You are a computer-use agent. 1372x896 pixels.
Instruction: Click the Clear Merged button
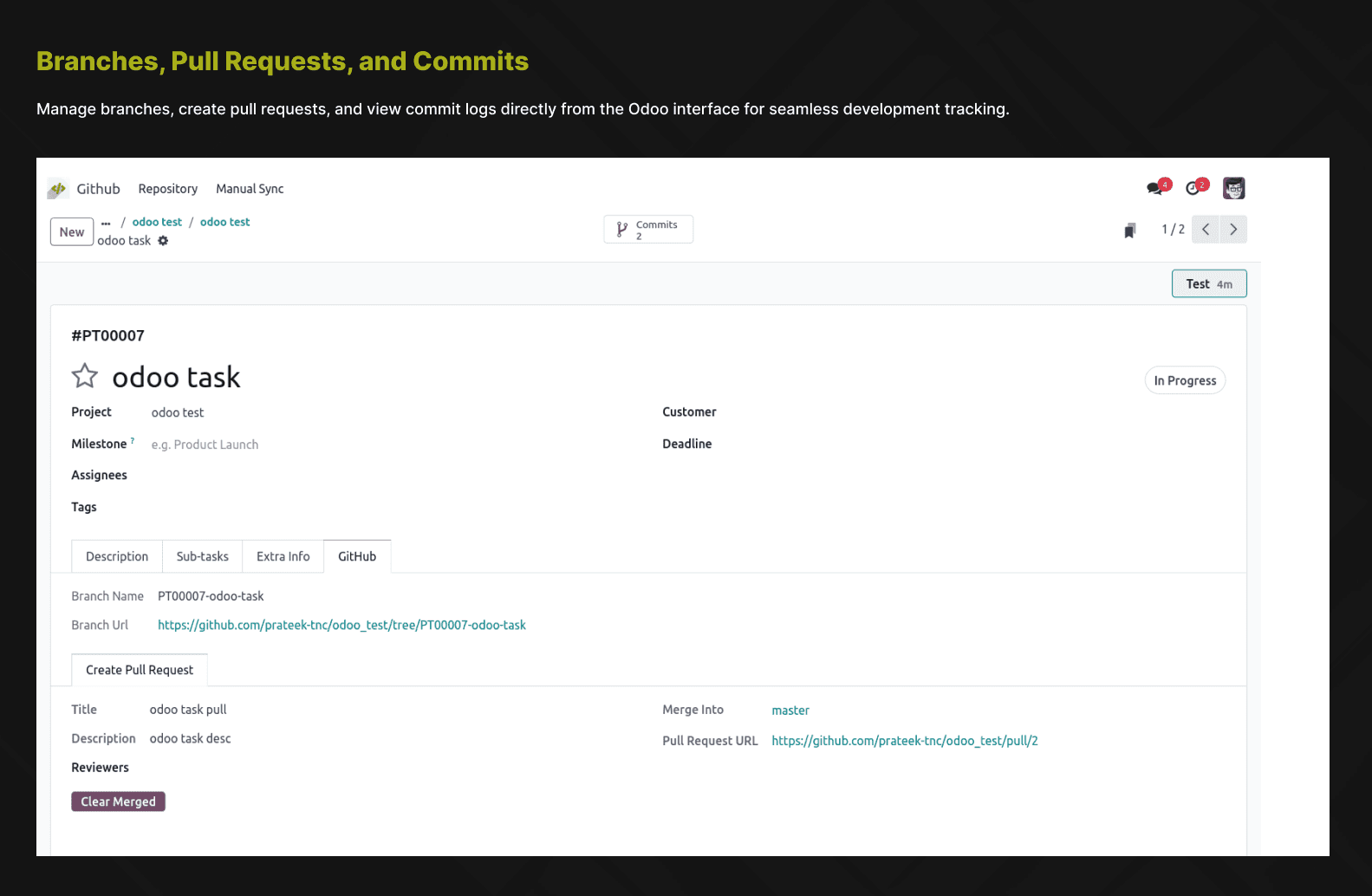point(118,802)
